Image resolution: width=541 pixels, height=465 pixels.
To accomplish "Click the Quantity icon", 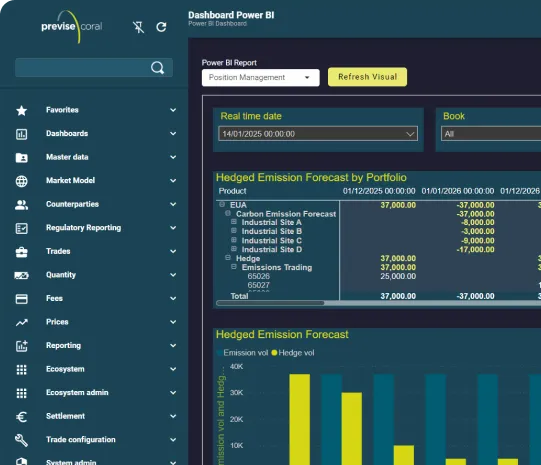I will 21,275.
